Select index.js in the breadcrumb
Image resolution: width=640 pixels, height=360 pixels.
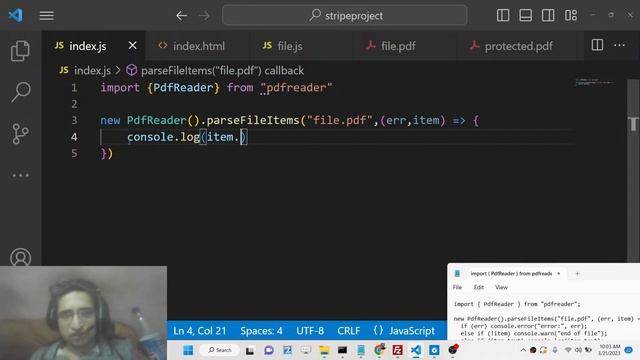[92, 71]
